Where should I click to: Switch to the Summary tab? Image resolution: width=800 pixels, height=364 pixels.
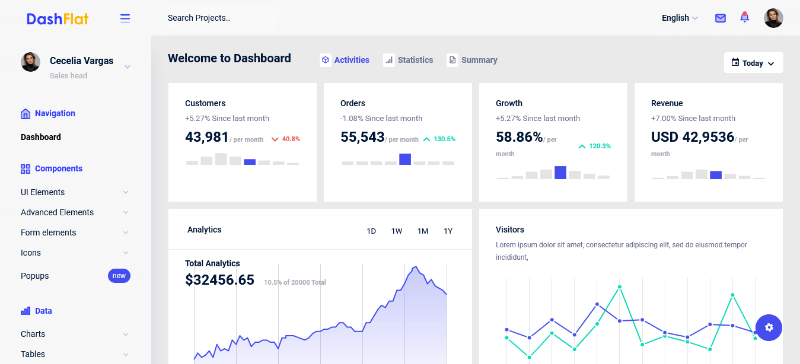[472, 60]
